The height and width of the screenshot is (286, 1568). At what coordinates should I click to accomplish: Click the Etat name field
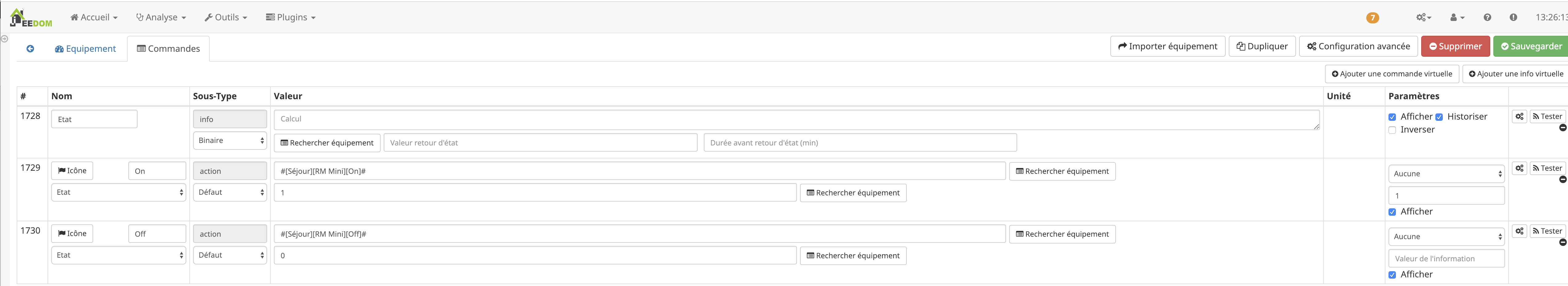[x=94, y=119]
